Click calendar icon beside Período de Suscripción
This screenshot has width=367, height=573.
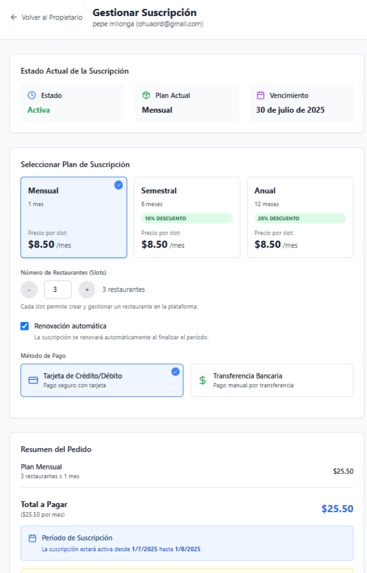pyautogui.click(x=33, y=538)
